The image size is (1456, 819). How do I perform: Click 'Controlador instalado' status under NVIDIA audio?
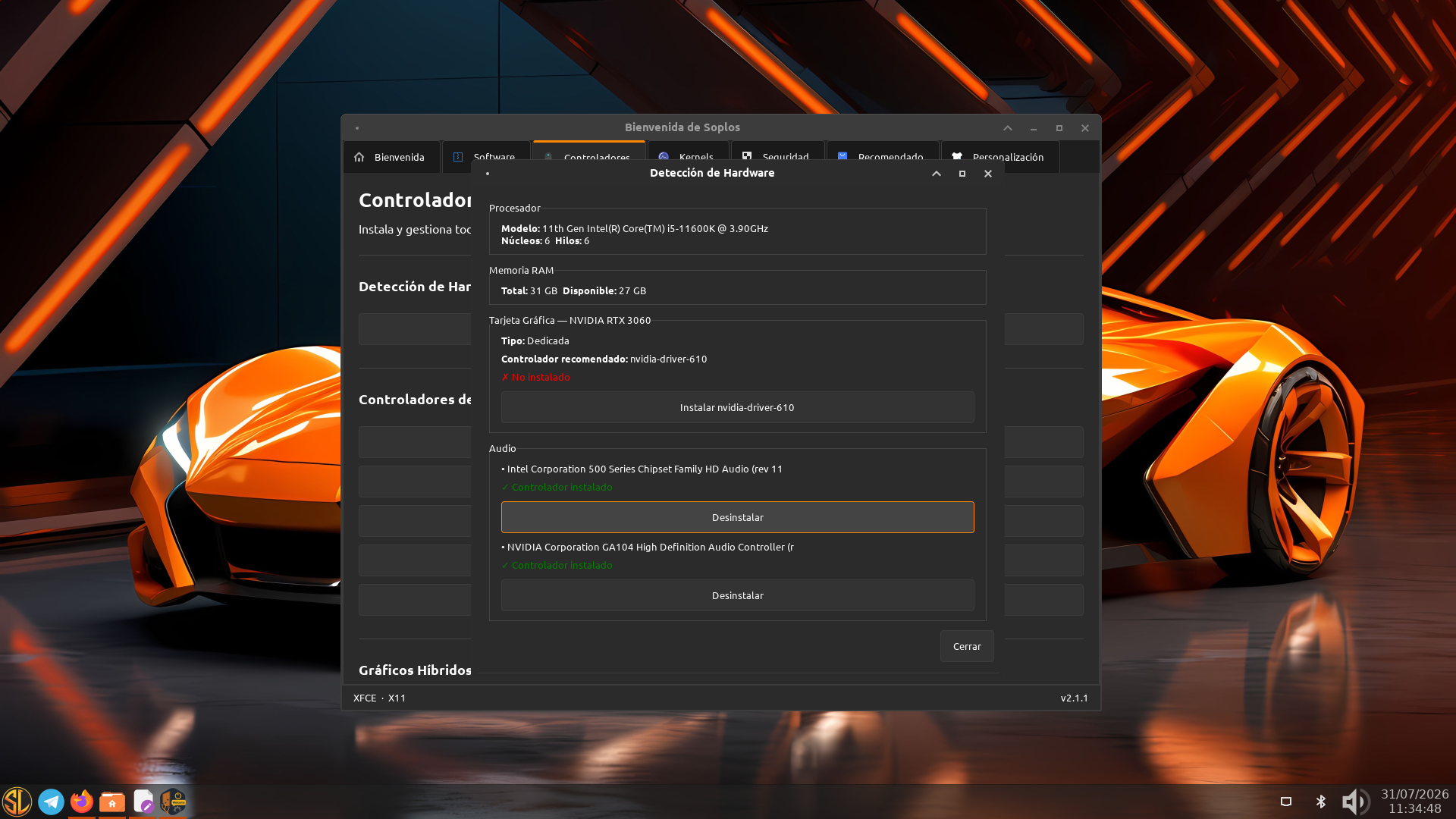(x=557, y=566)
